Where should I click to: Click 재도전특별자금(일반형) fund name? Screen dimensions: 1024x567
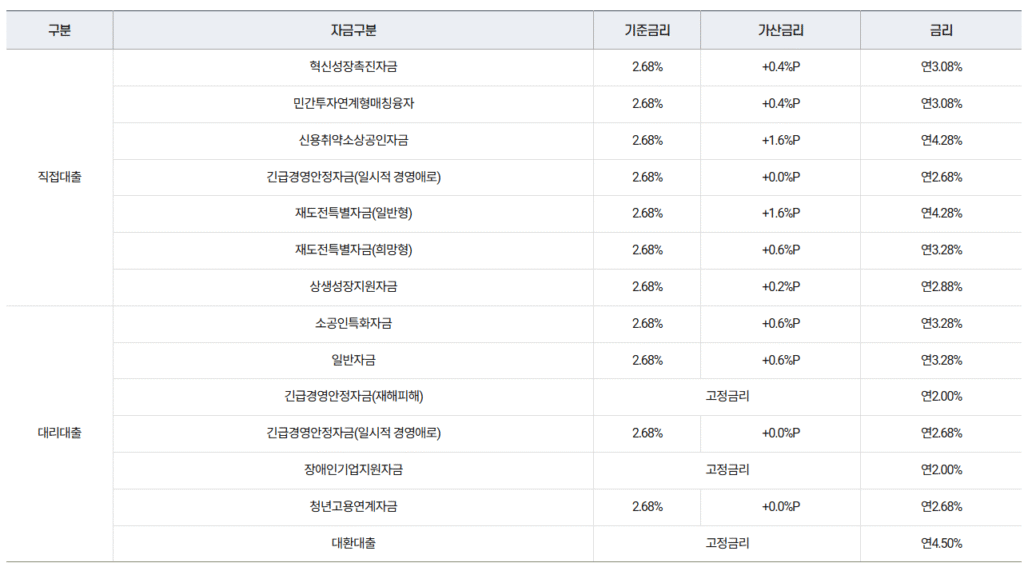pos(353,213)
